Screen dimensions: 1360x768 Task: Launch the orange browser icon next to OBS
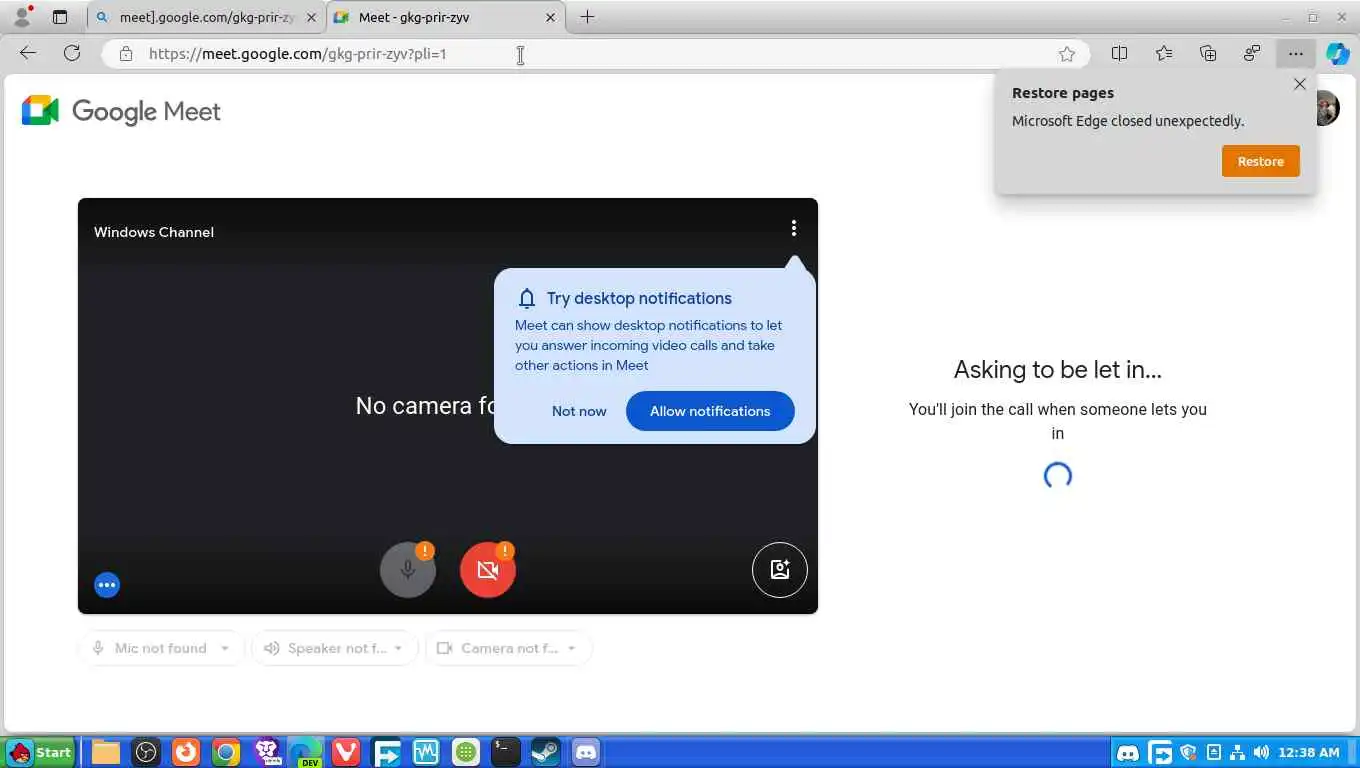186,752
